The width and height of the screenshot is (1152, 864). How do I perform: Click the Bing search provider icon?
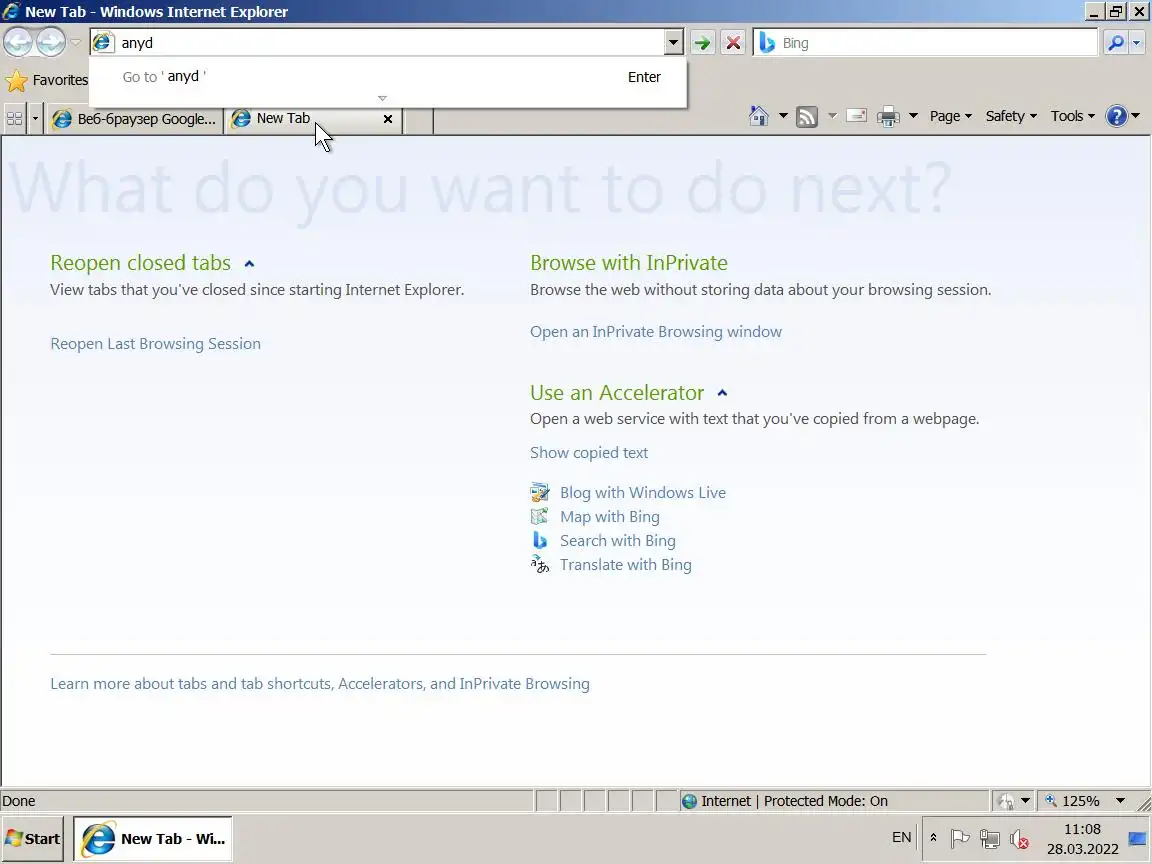point(767,43)
